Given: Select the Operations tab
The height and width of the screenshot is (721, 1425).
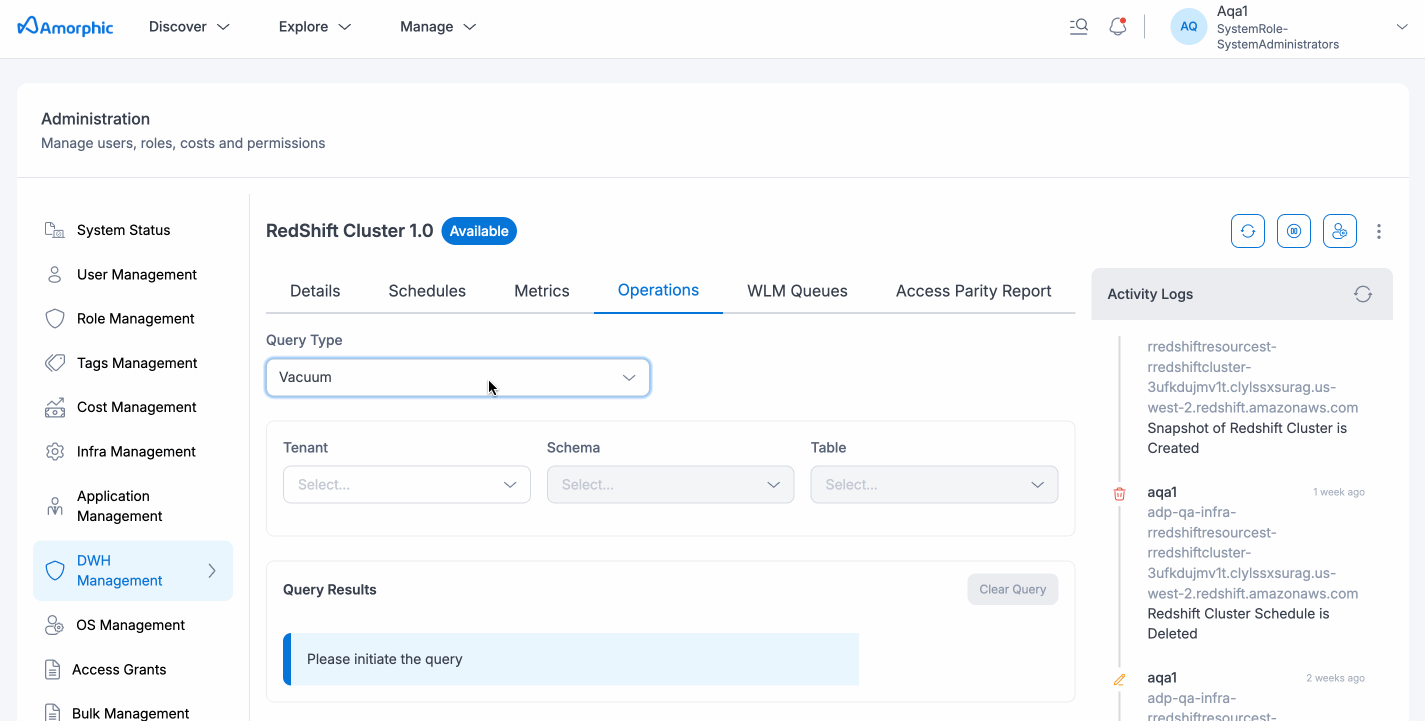Looking at the screenshot, I should [658, 290].
